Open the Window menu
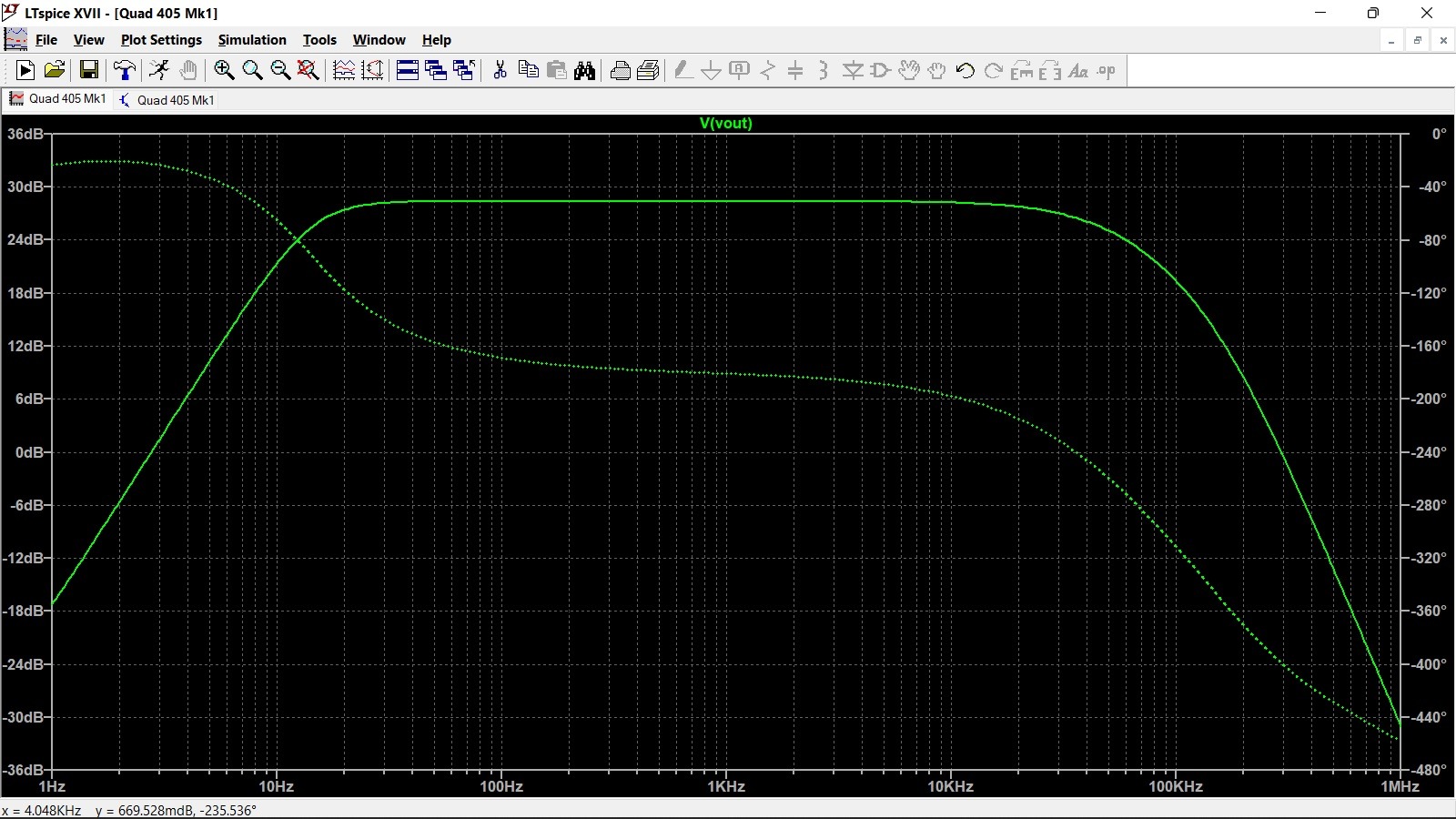The height and width of the screenshot is (819, 1456). (x=379, y=40)
